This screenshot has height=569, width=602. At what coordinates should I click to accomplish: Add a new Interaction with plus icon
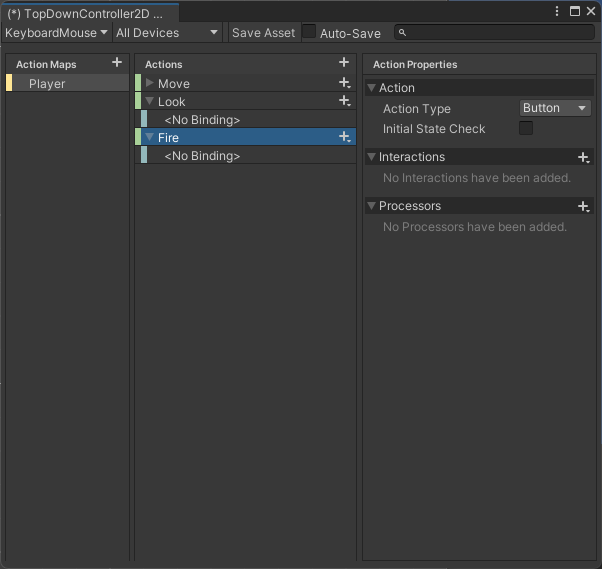pyautogui.click(x=584, y=157)
